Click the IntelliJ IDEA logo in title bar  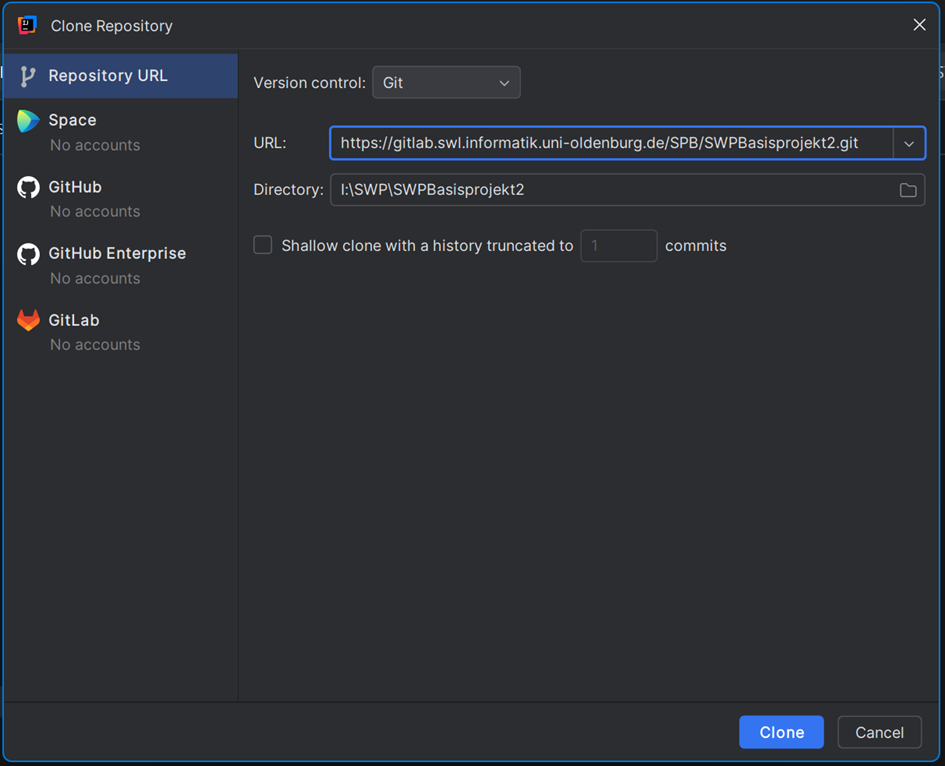tap(27, 25)
